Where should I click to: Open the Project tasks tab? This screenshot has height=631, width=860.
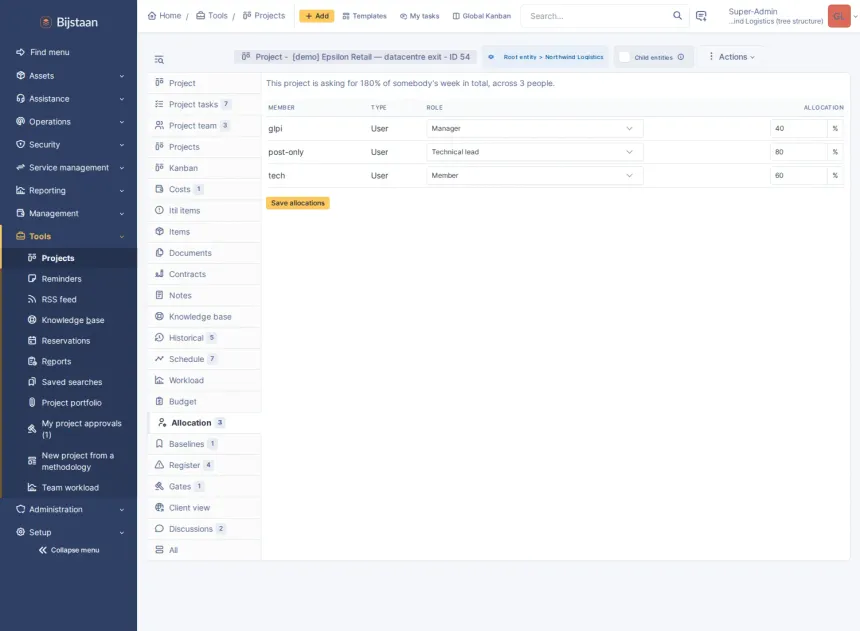point(204,104)
